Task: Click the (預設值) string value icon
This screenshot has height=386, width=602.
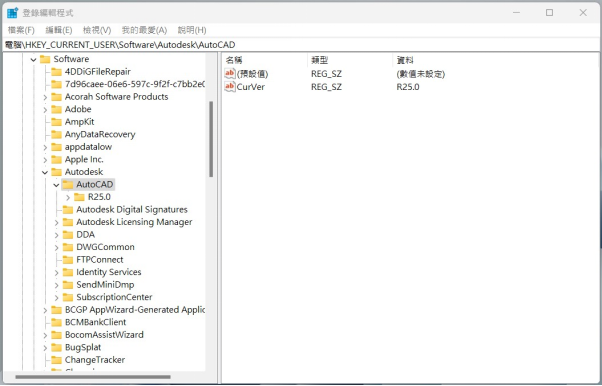Action: [230, 73]
